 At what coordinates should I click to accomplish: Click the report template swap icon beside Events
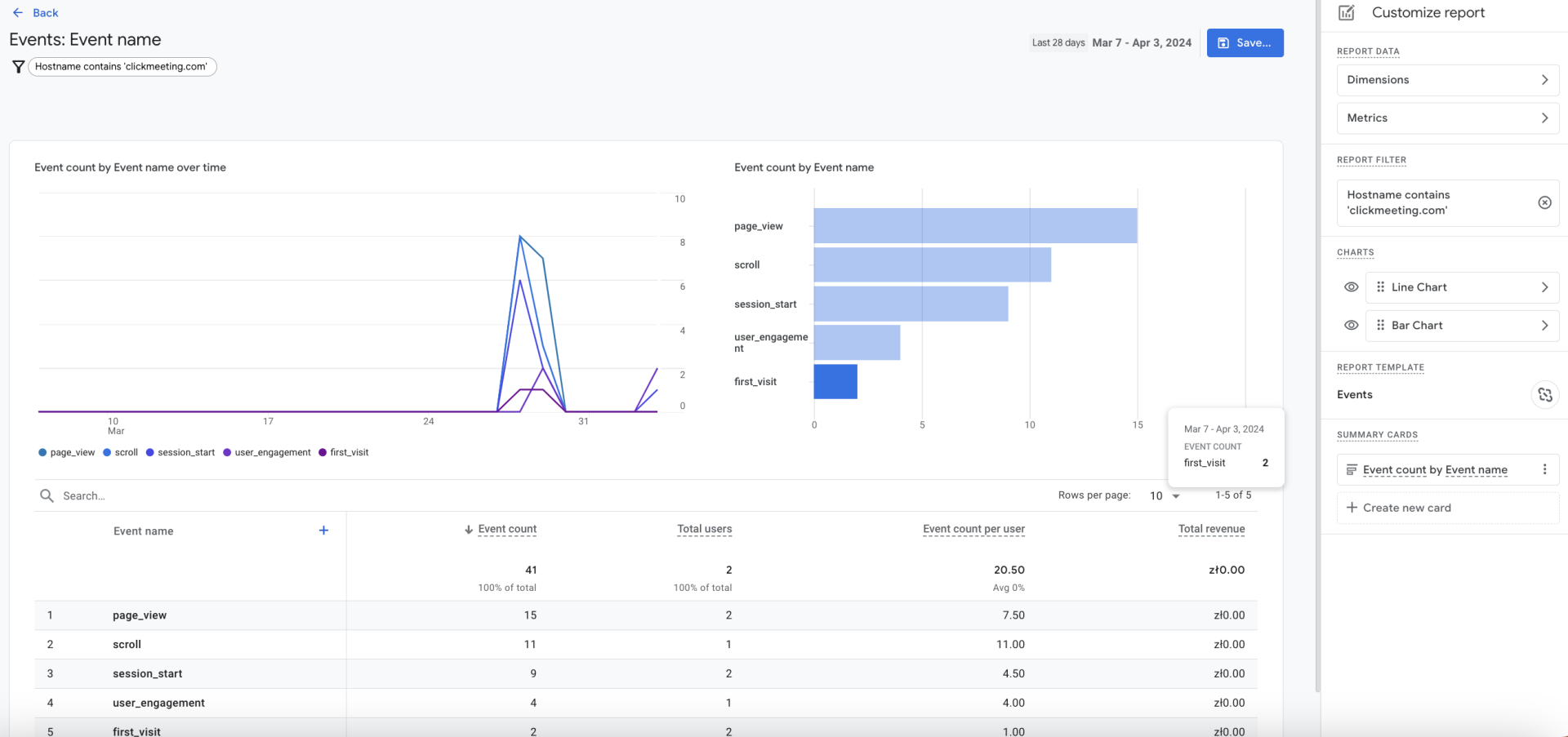pos(1545,394)
